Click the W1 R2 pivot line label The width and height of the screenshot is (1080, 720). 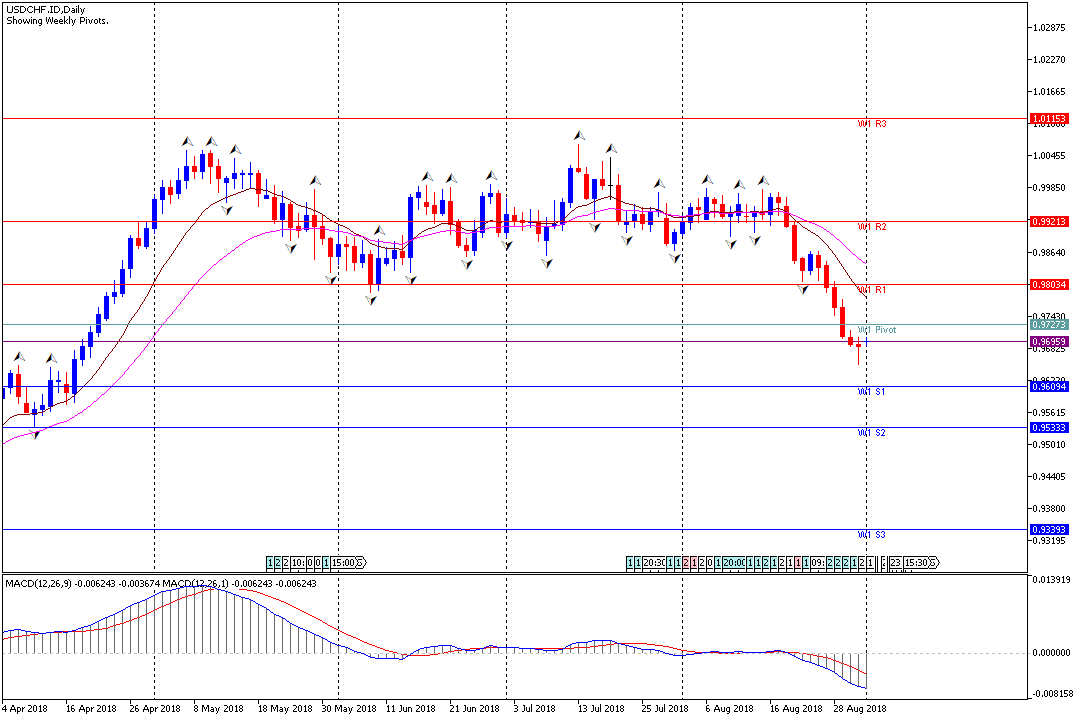coord(872,227)
